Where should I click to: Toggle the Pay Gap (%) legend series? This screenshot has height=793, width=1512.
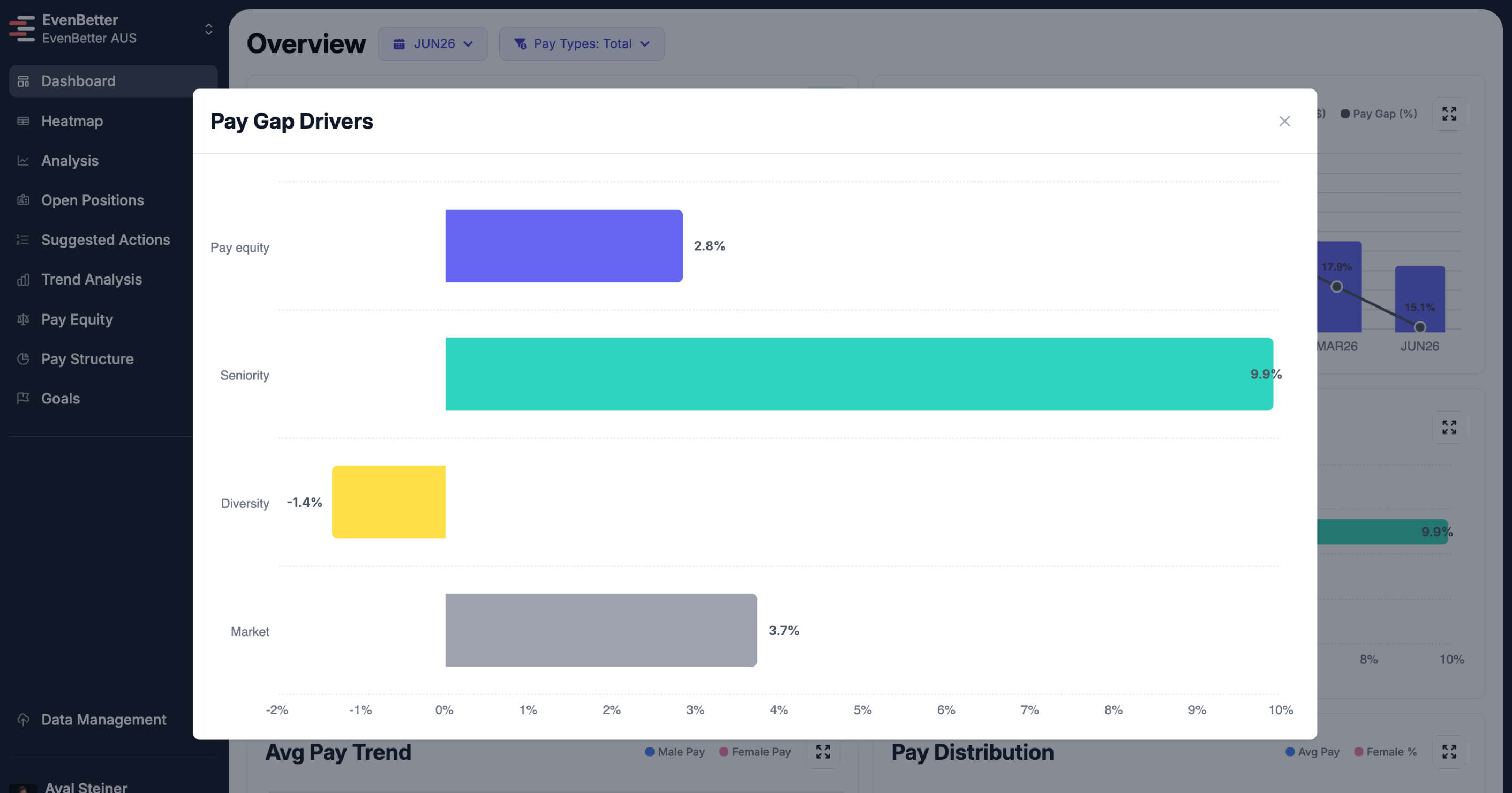(1379, 113)
